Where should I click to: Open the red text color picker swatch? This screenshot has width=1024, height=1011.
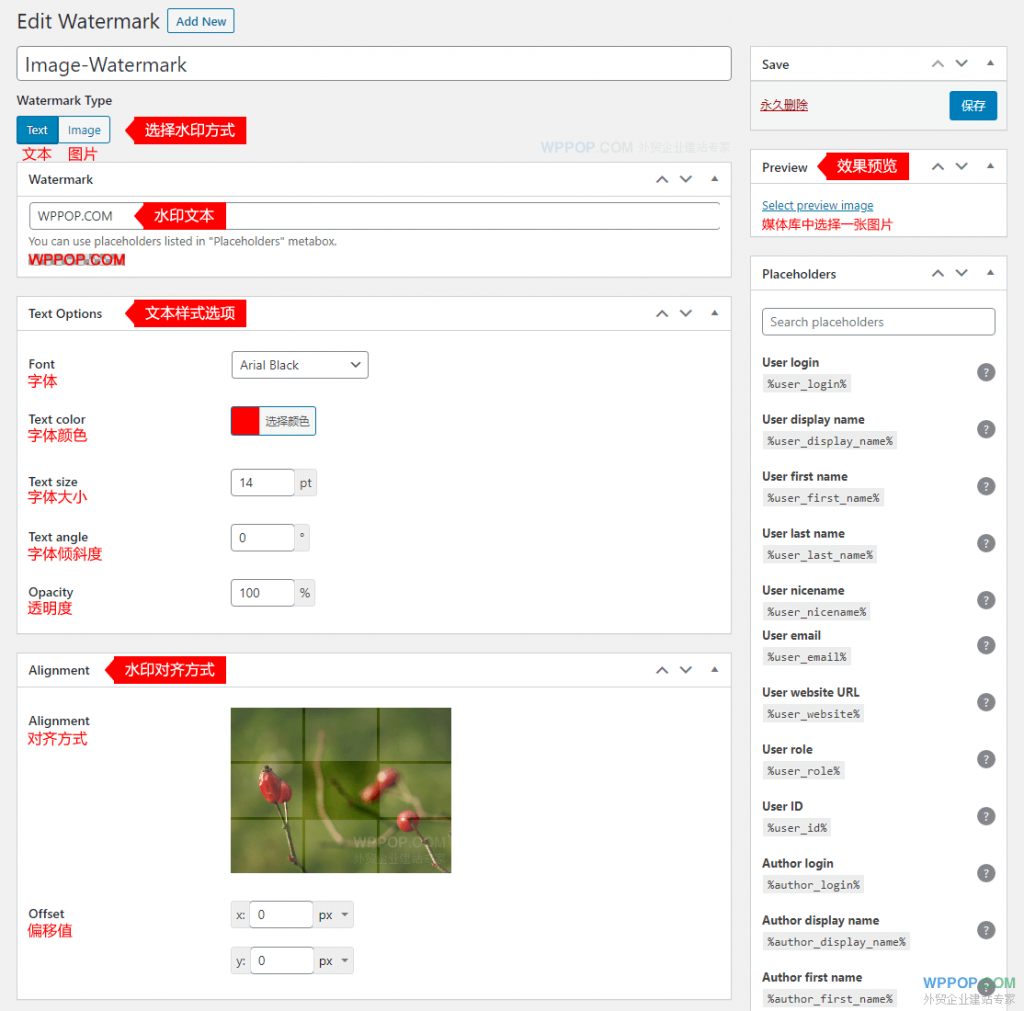point(245,421)
